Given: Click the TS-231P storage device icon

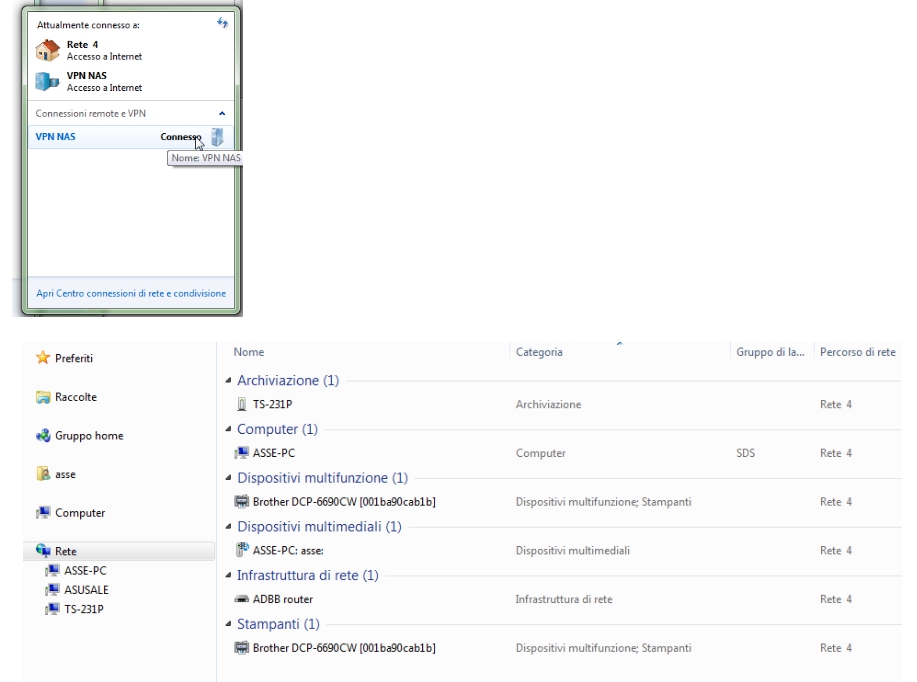Looking at the screenshot, I should coord(239,404).
